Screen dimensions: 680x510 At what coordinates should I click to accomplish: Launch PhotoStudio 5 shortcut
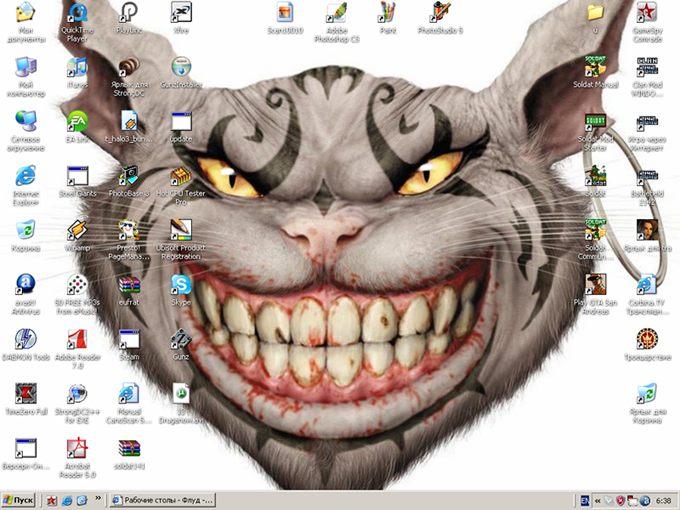[x=440, y=13]
